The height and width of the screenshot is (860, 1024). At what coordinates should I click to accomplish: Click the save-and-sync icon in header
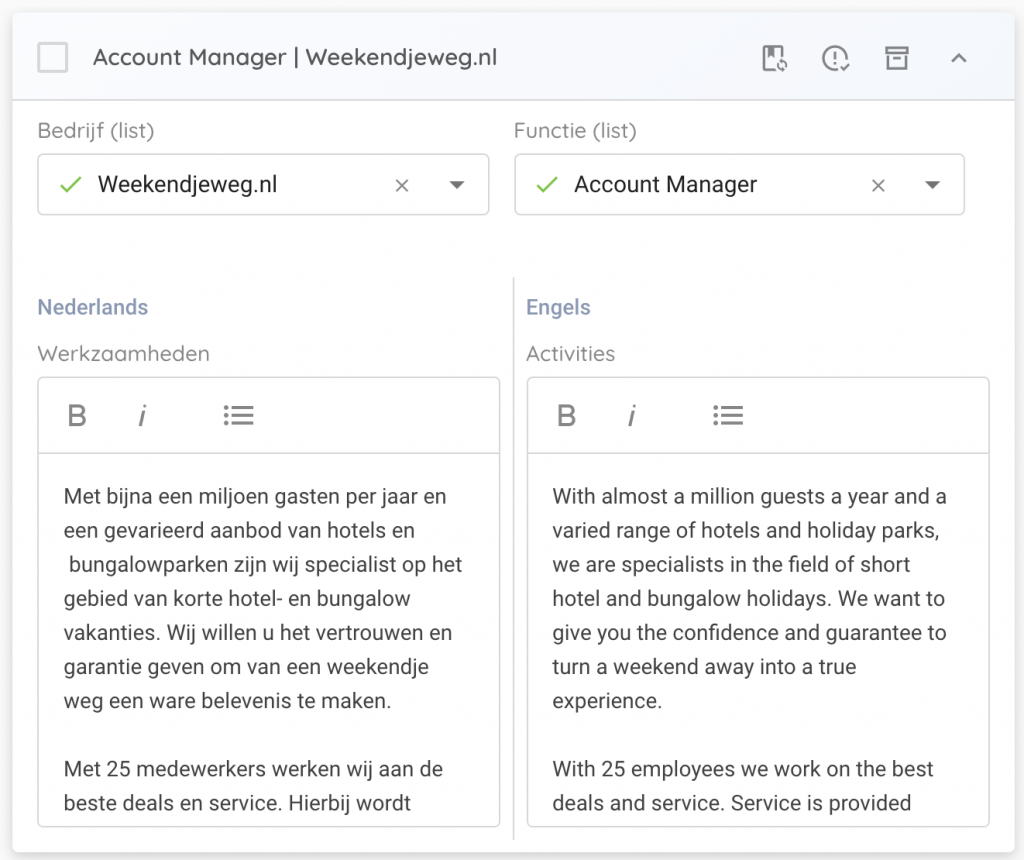point(774,58)
